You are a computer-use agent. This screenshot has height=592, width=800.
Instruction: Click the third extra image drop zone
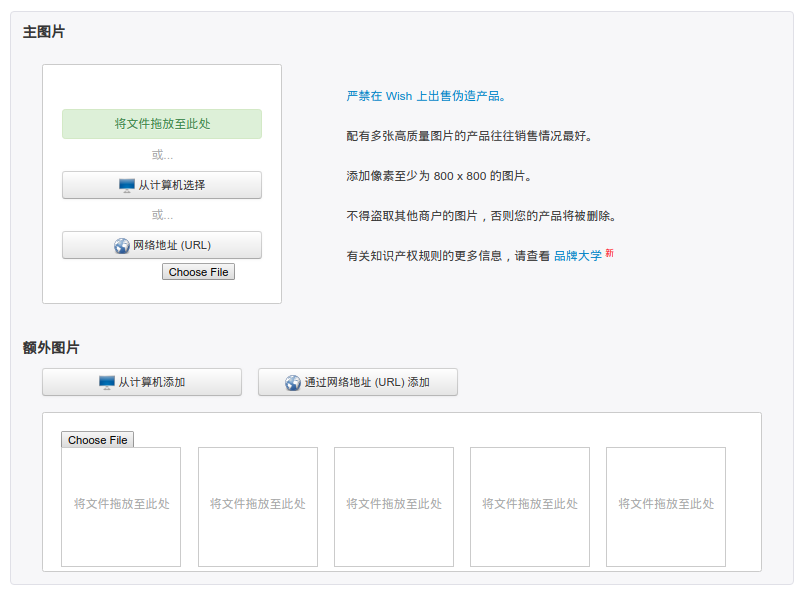tap(393, 505)
